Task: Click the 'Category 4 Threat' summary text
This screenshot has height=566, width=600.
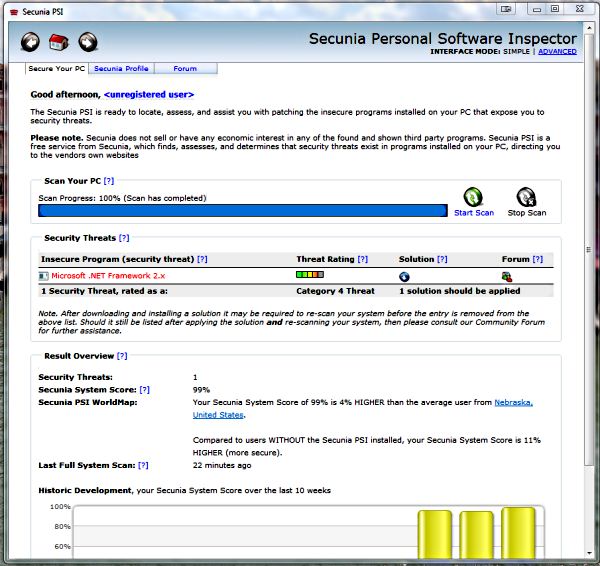Action: tap(335, 291)
